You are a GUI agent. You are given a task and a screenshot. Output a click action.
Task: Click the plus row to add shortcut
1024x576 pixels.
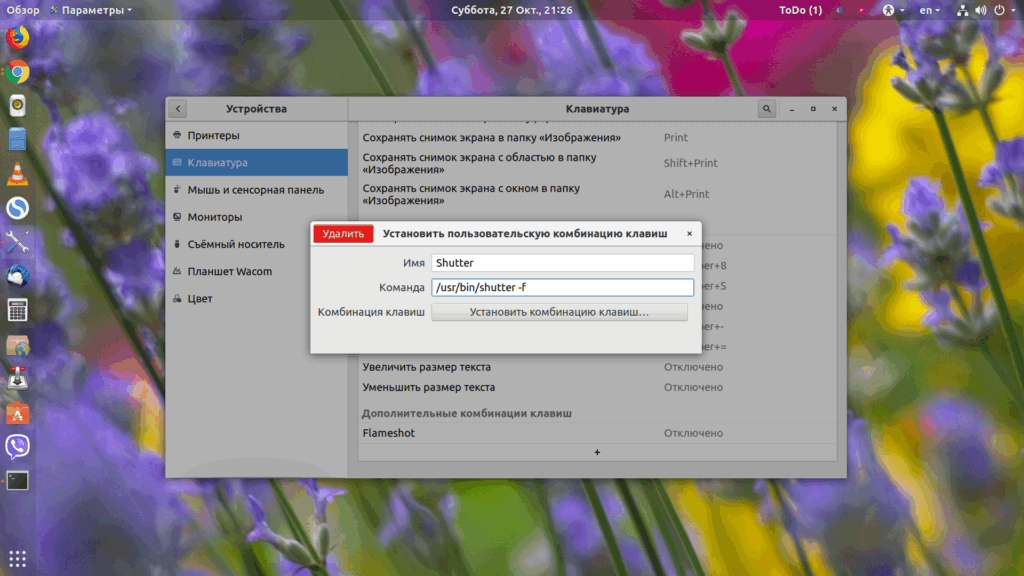(x=598, y=452)
